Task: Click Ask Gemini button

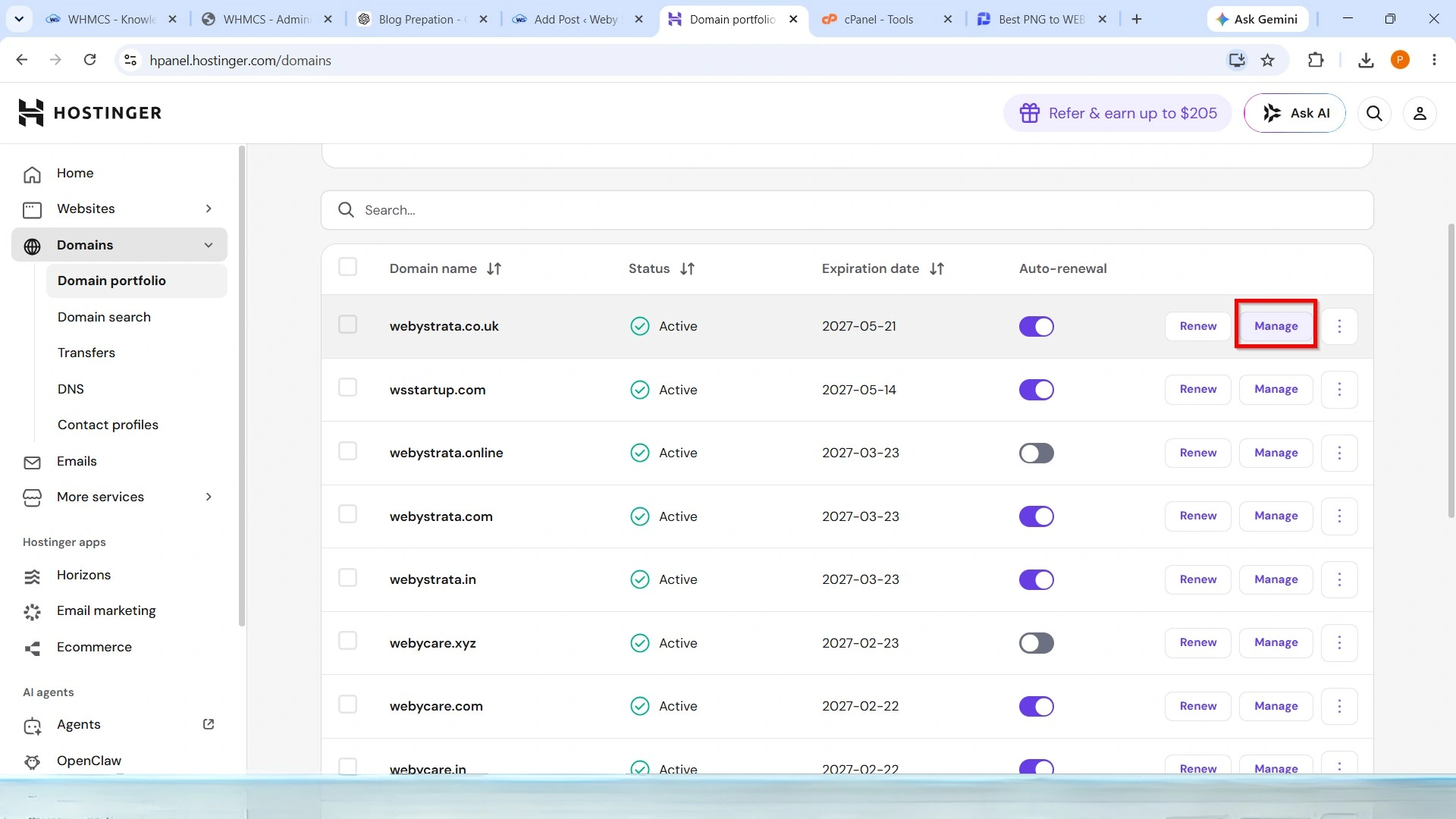Action: click(x=1257, y=19)
